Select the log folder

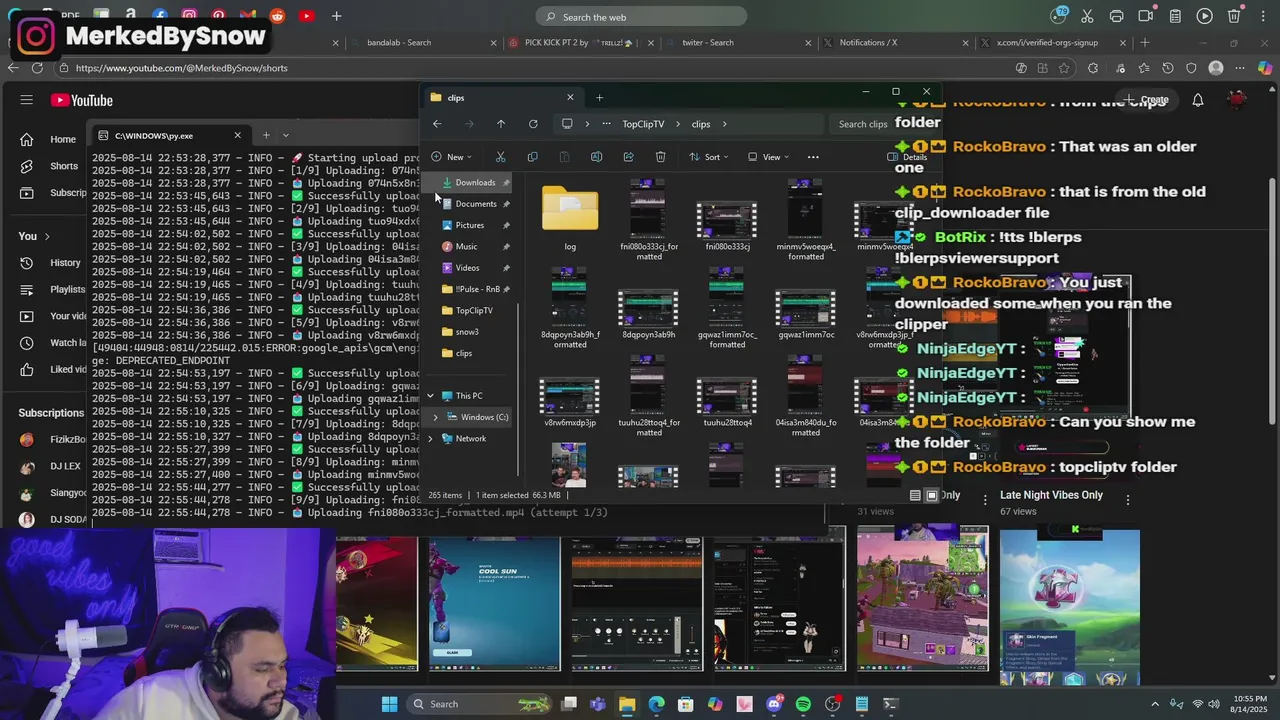pyautogui.click(x=570, y=217)
